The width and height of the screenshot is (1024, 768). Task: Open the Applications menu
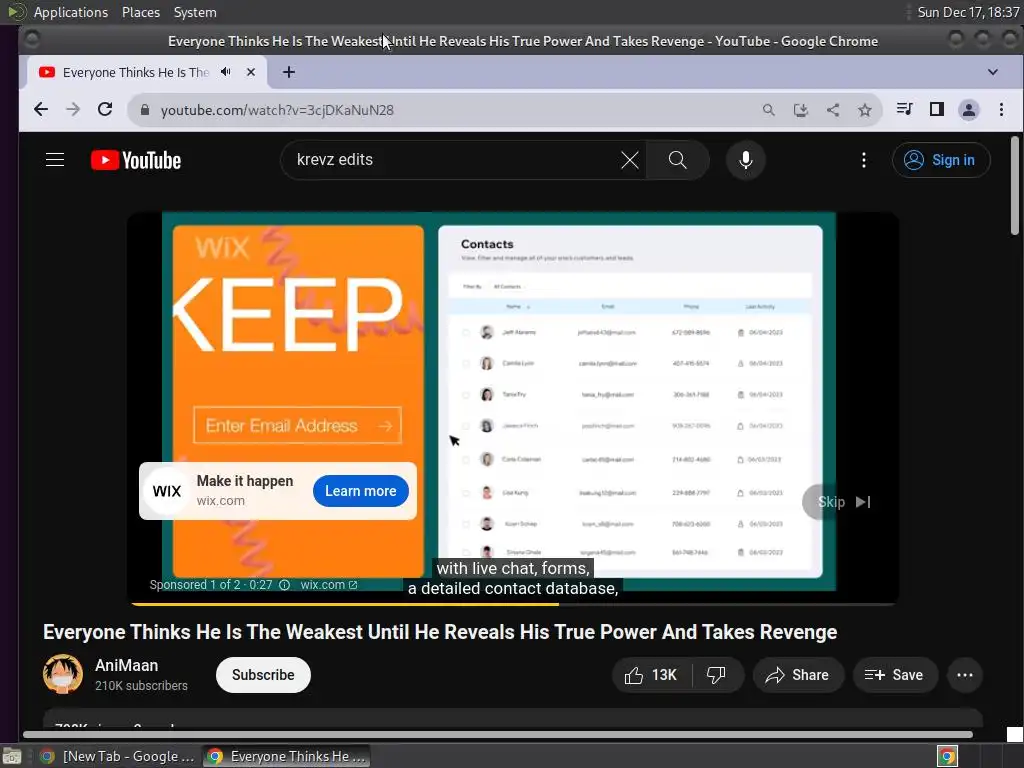[x=71, y=12]
